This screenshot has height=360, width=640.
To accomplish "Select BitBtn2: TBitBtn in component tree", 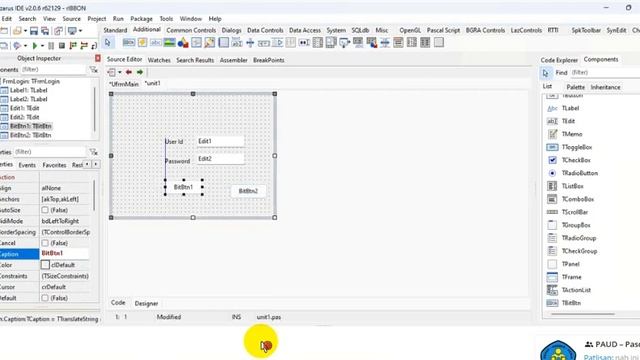I will (31, 135).
